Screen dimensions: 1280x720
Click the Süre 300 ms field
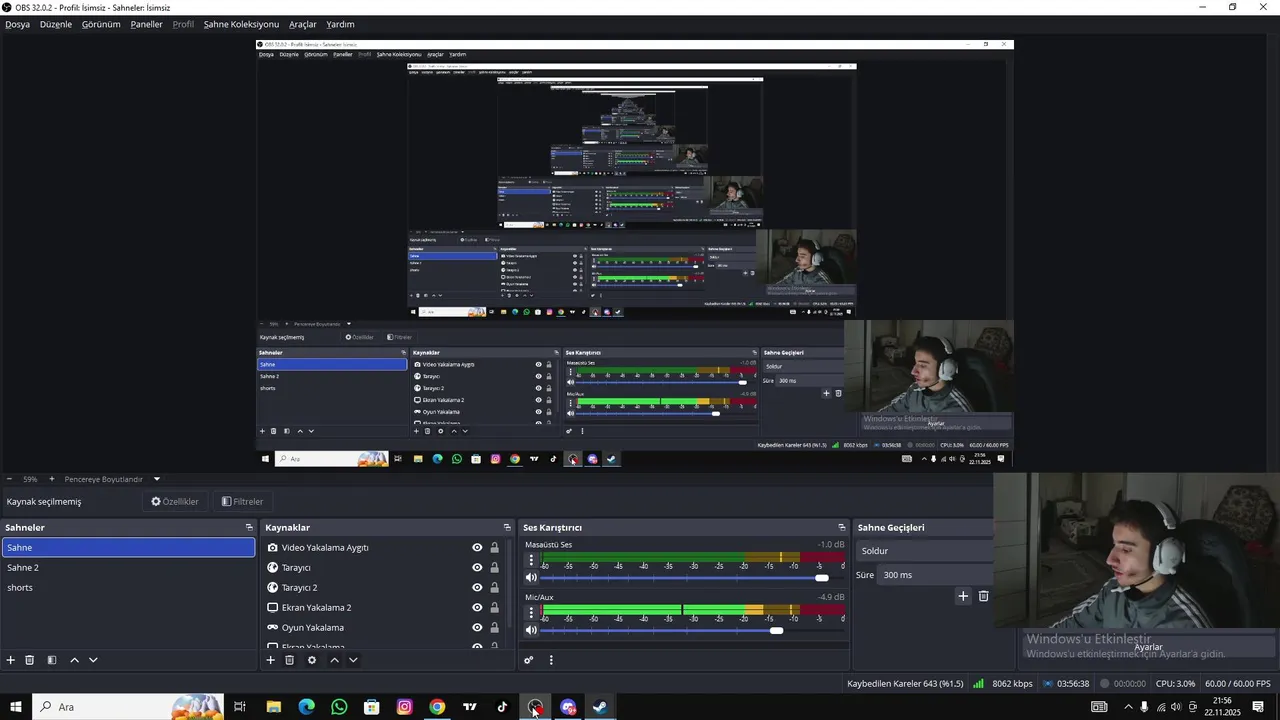[x=936, y=575]
